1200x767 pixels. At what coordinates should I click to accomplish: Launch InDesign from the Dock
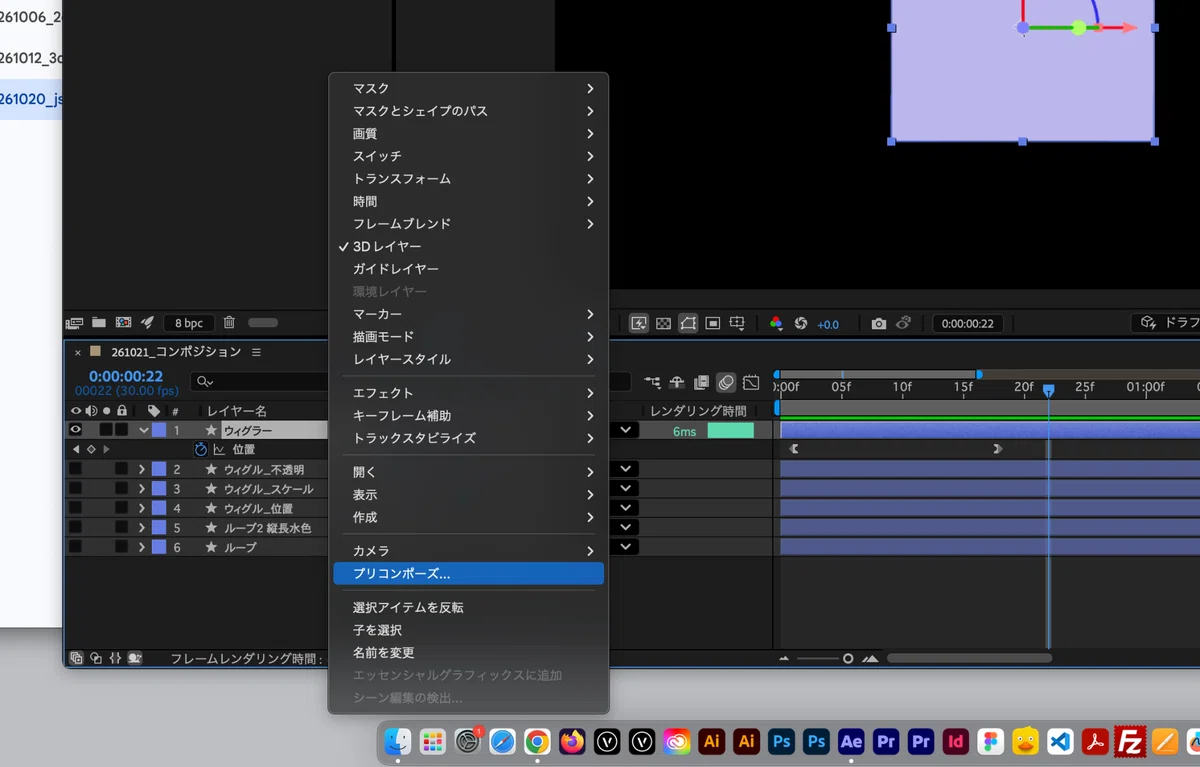coord(955,741)
